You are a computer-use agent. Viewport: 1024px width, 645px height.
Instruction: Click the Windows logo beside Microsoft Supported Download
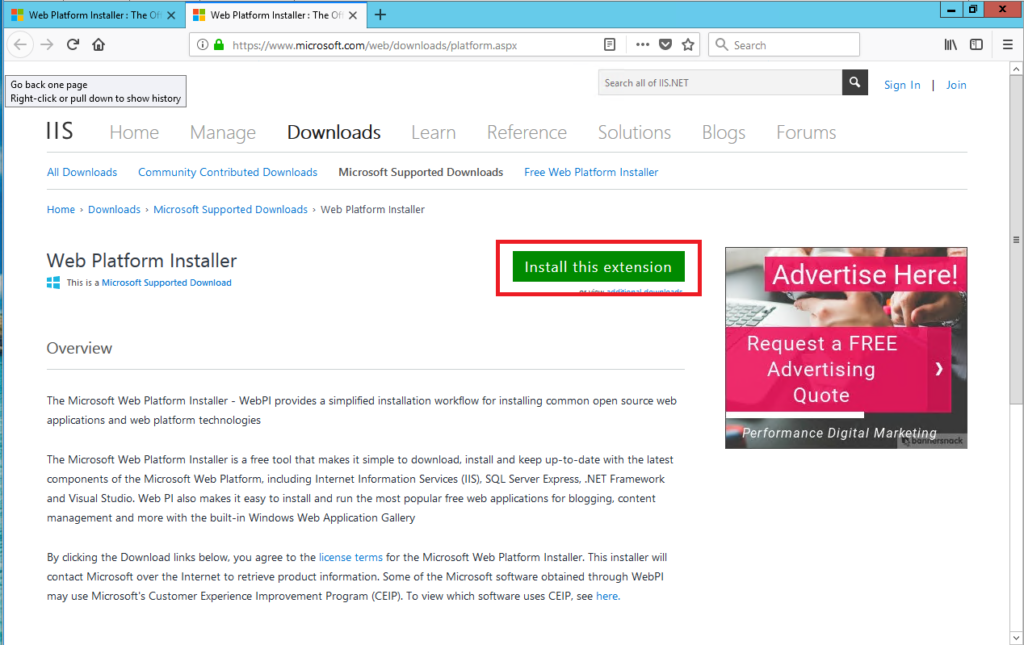point(52,282)
